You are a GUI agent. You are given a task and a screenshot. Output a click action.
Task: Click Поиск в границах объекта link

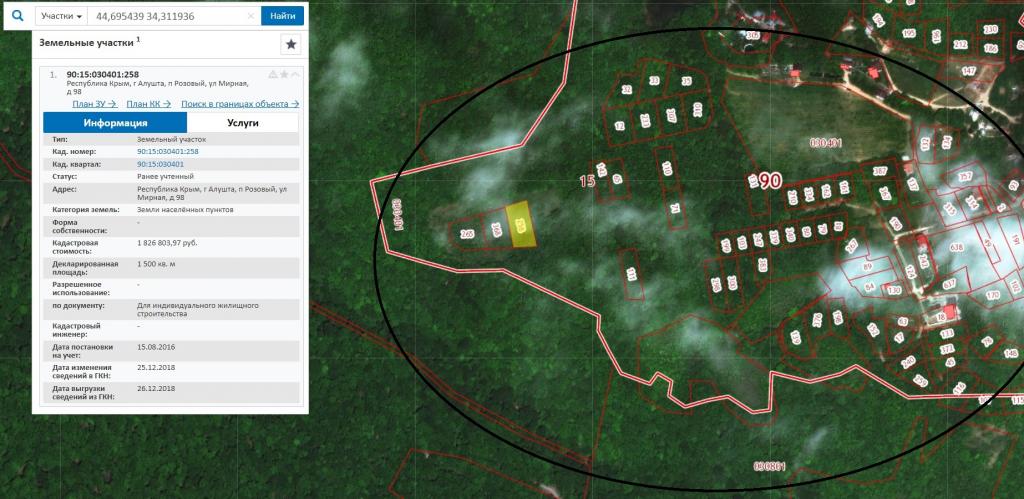tap(240, 103)
